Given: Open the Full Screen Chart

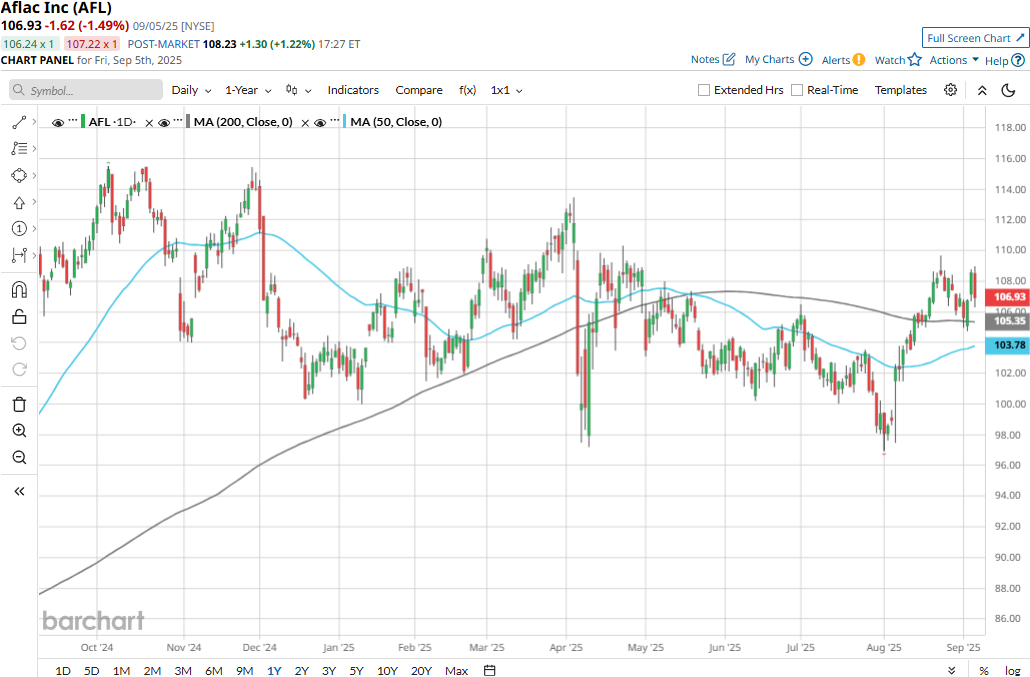Looking at the screenshot, I should 975,38.
